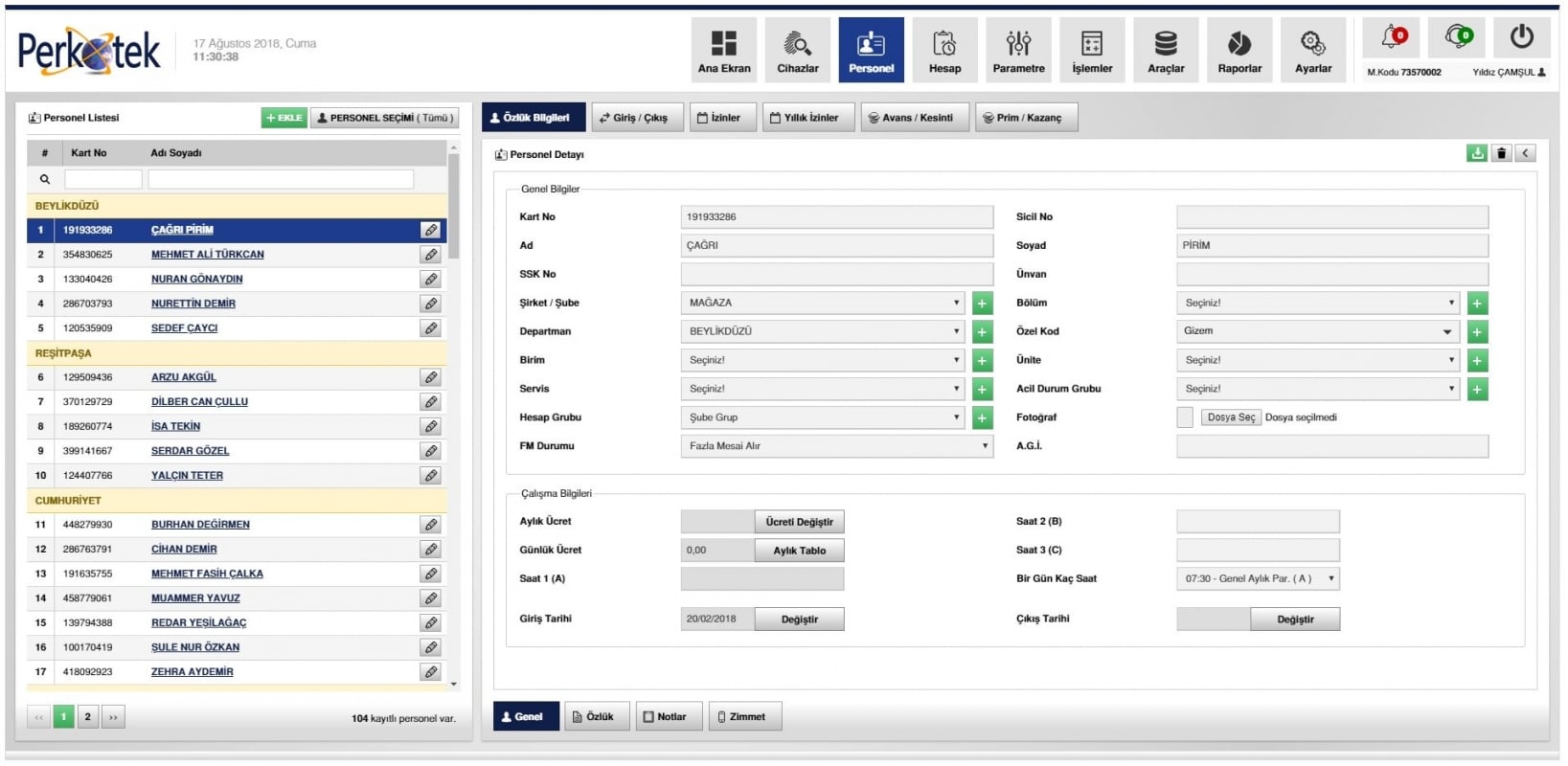Click the trash delete icon in Personel Detayı
Image resolution: width=1568 pixels, height=766 pixels.
coord(1501,153)
